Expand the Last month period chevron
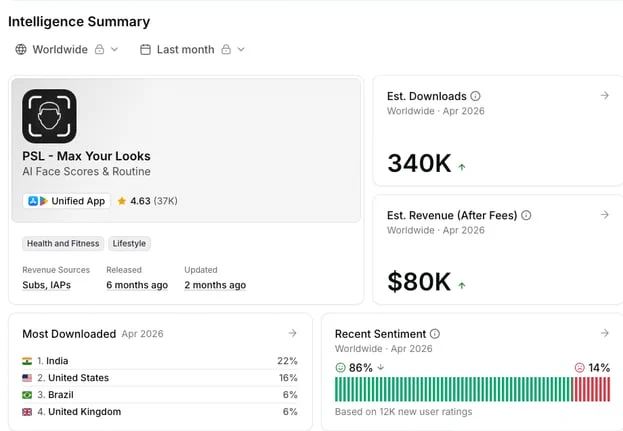 pos(241,49)
